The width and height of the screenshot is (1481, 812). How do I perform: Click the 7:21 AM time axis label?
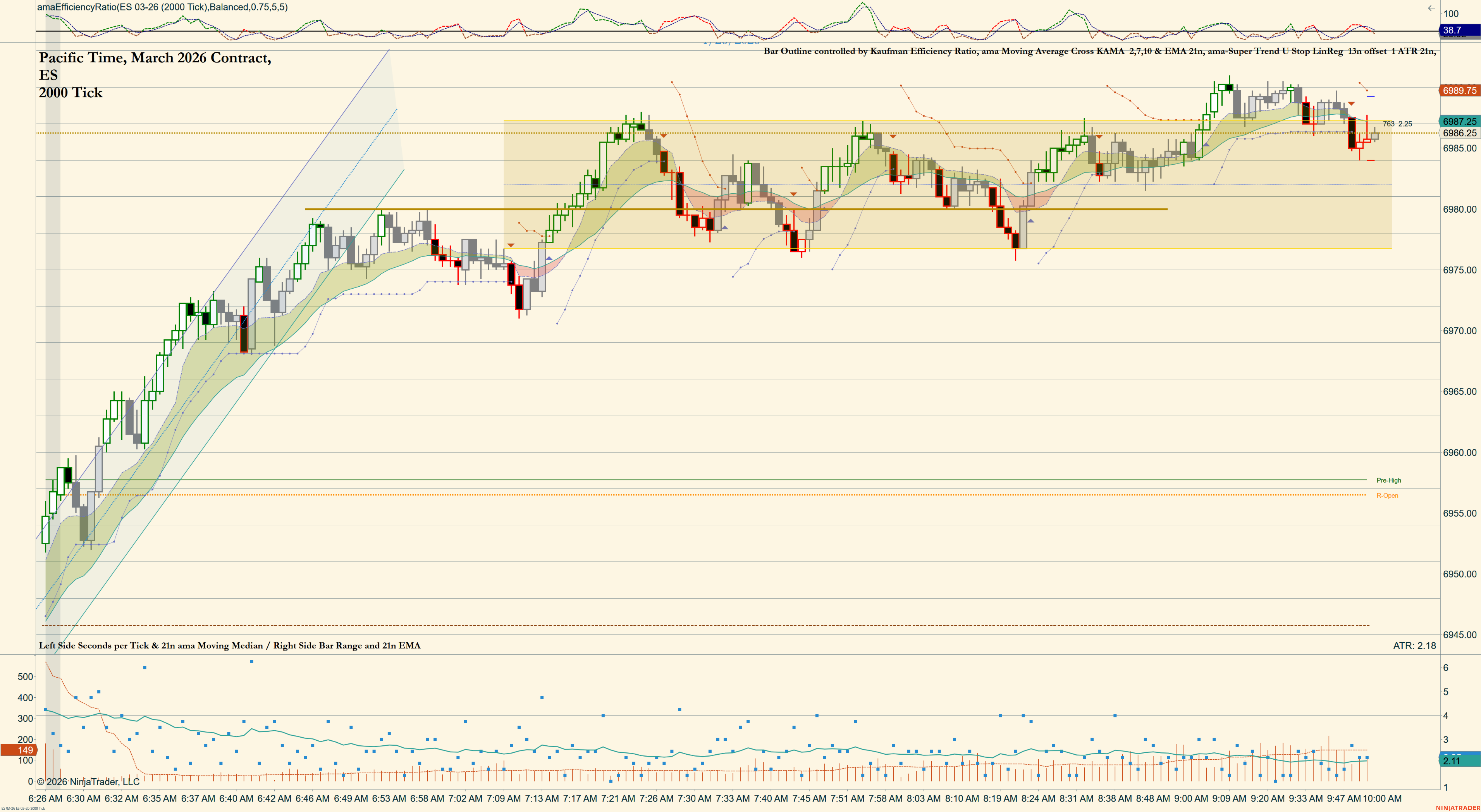click(618, 799)
